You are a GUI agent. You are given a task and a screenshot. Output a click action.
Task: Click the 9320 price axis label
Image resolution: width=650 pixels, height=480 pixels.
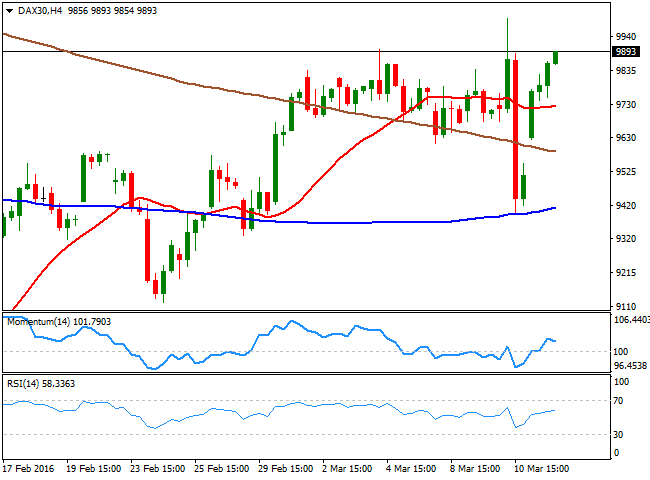pos(626,239)
